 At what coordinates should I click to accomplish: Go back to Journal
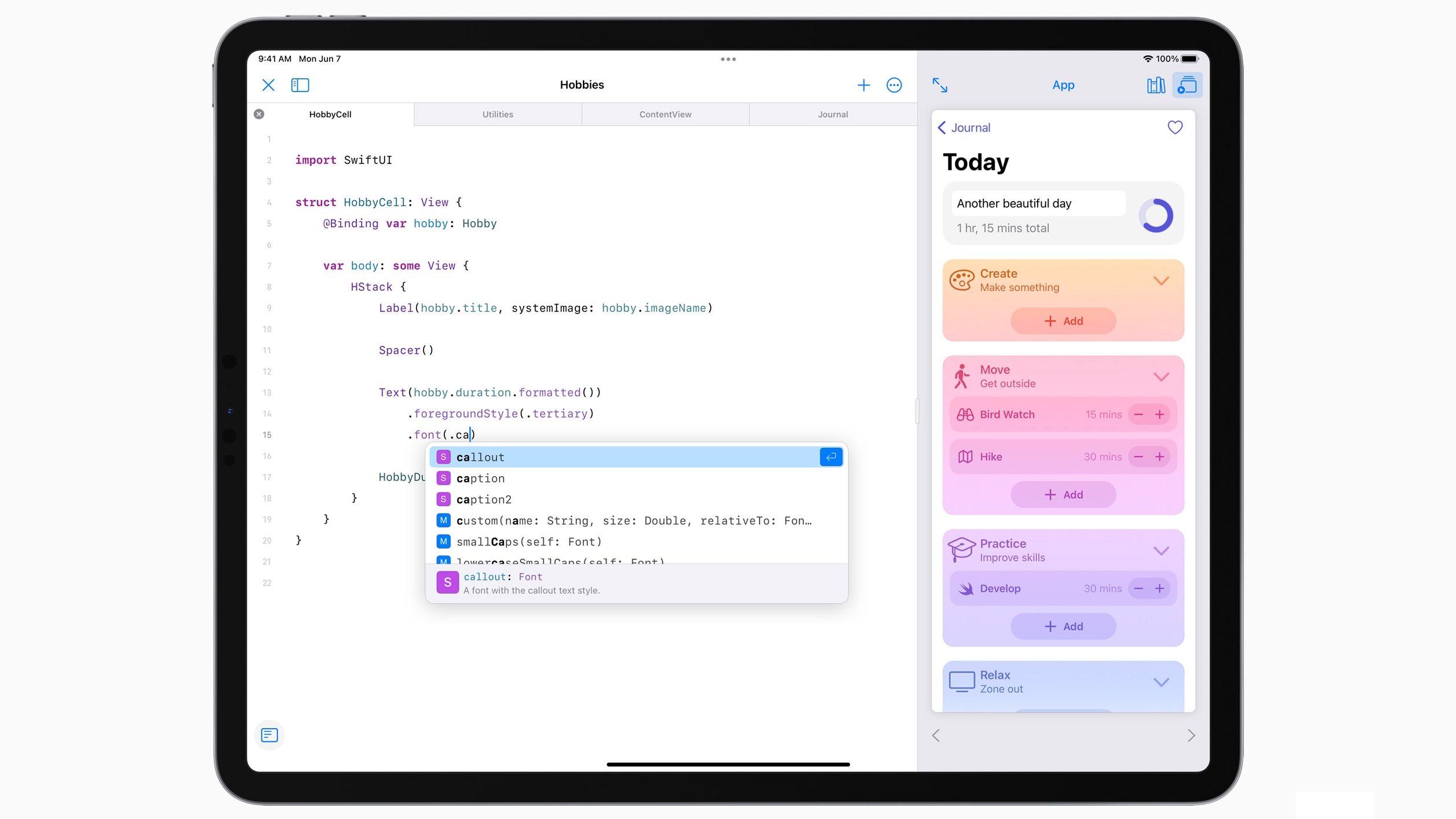pos(964,127)
